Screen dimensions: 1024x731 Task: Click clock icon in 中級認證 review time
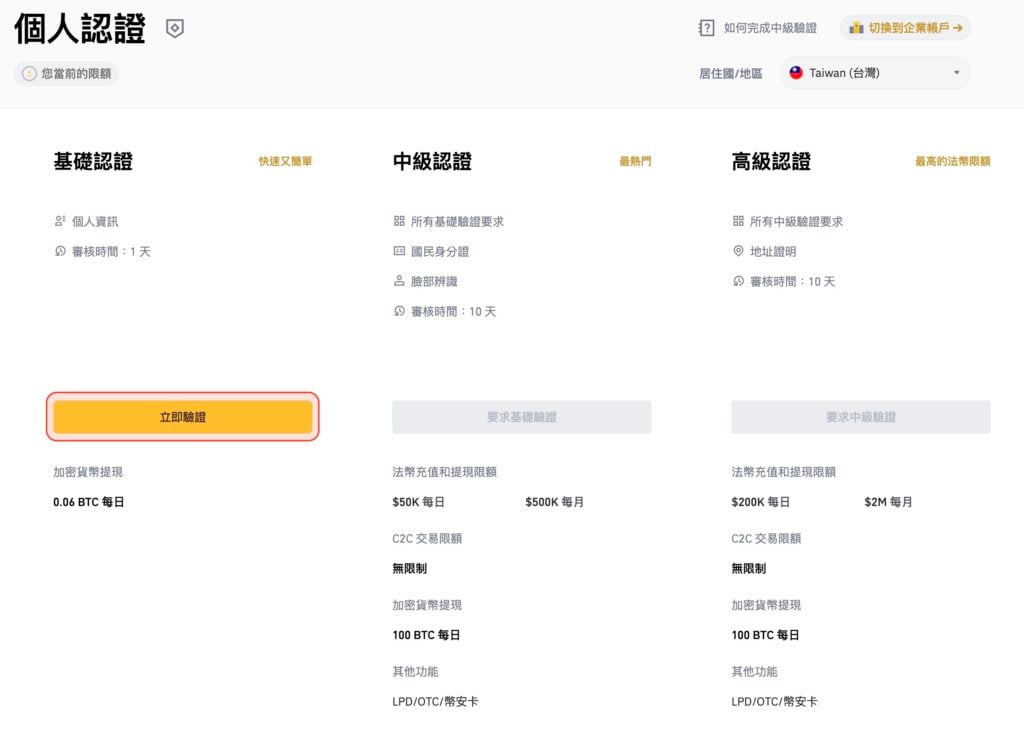click(399, 311)
